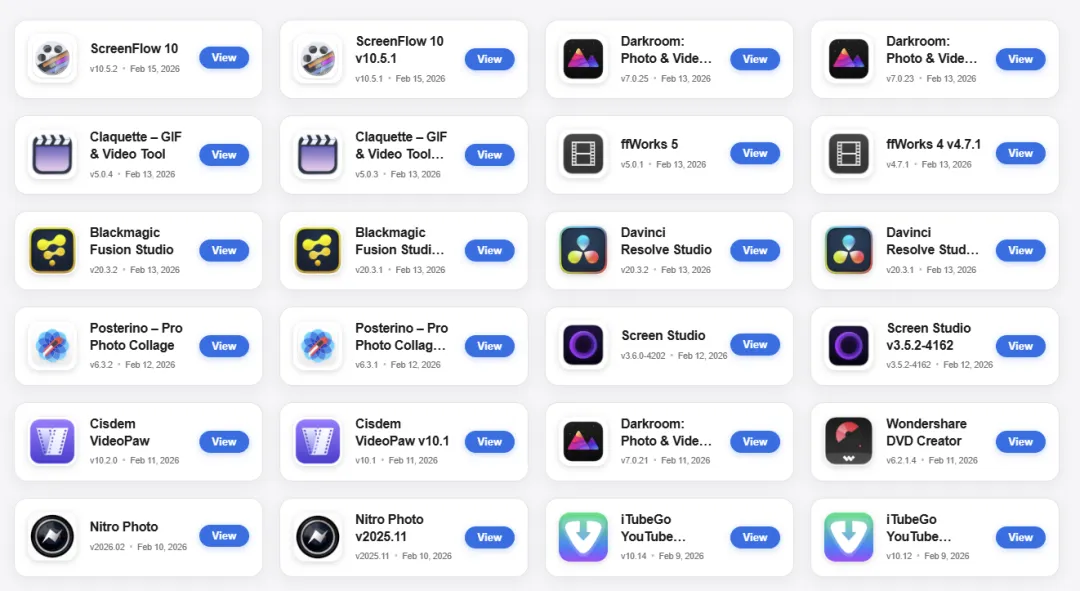Select the Wondershare DVD Creator icon
Image resolution: width=1080 pixels, height=591 pixels.
(849, 442)
